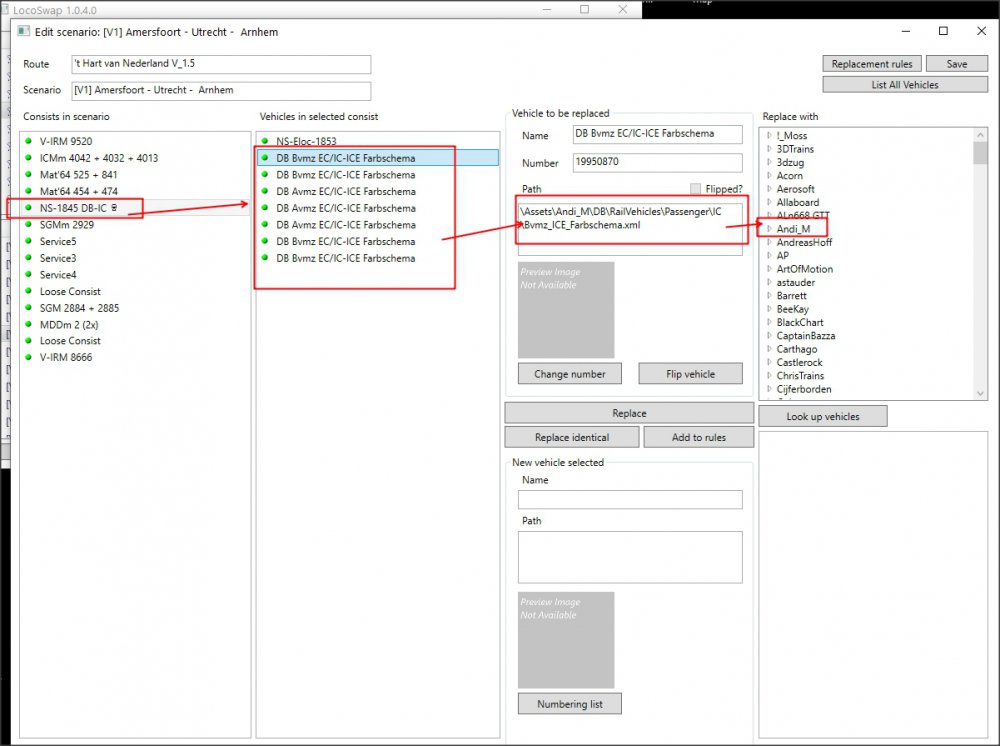This screenshot has width=1000, height=746.
Task: Expand the Andi_M folder in Replace with tree
Action: click(x=768, y=229)
